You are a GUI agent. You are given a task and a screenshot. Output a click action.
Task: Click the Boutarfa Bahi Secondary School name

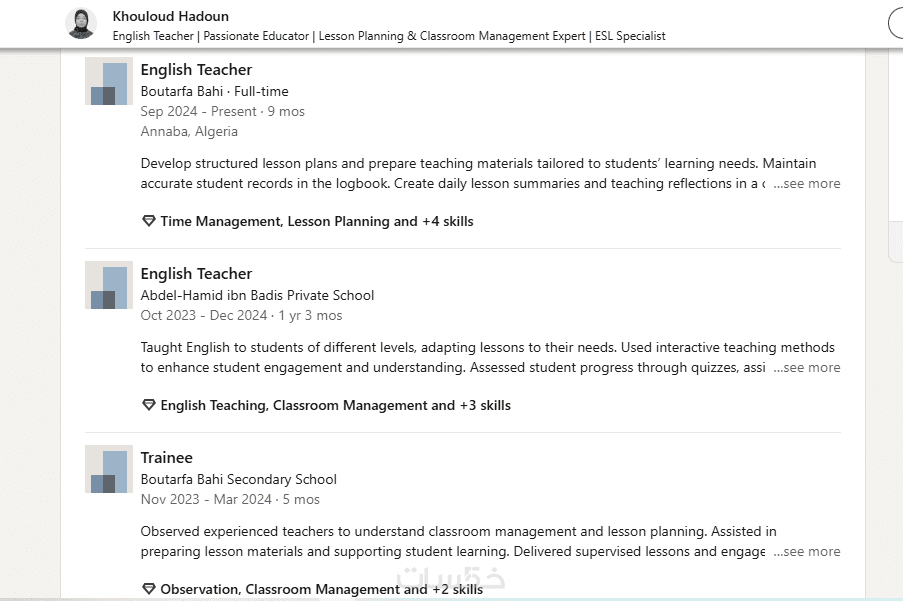[238, 479]
